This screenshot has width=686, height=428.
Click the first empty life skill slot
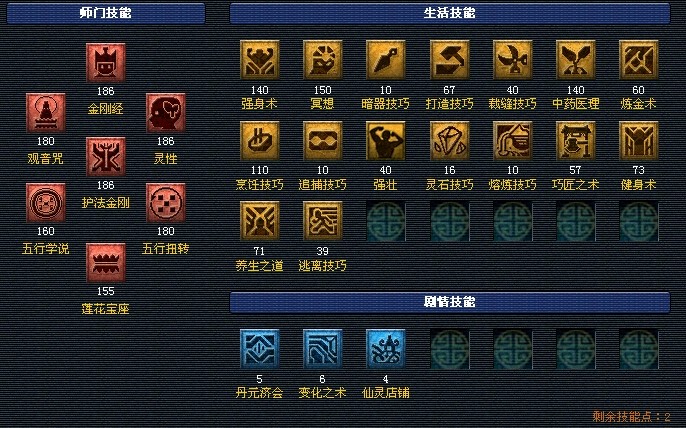pyautogui.click(x=385, y=221)
